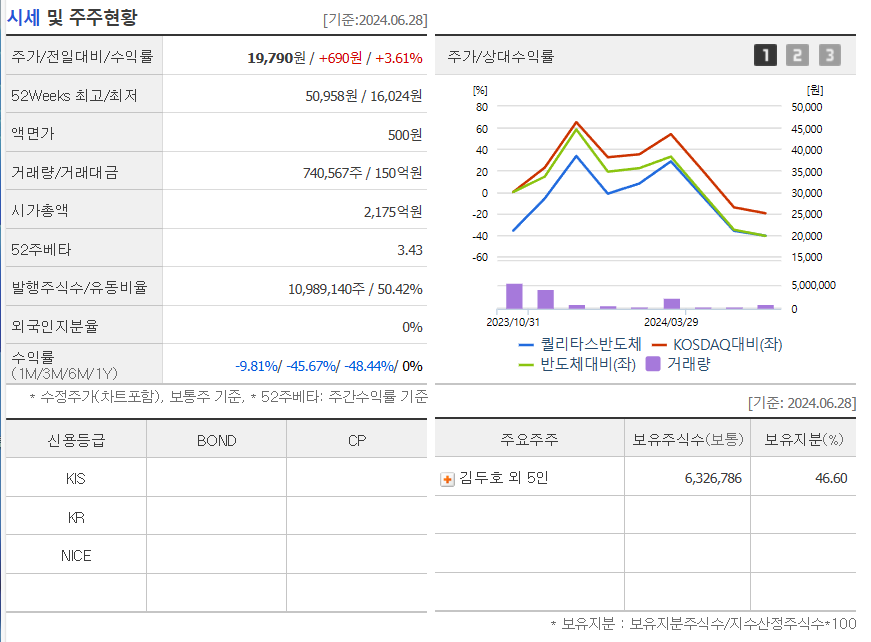
Task: Click the 2024/03/29 x-axis date label
Action: 671,322
